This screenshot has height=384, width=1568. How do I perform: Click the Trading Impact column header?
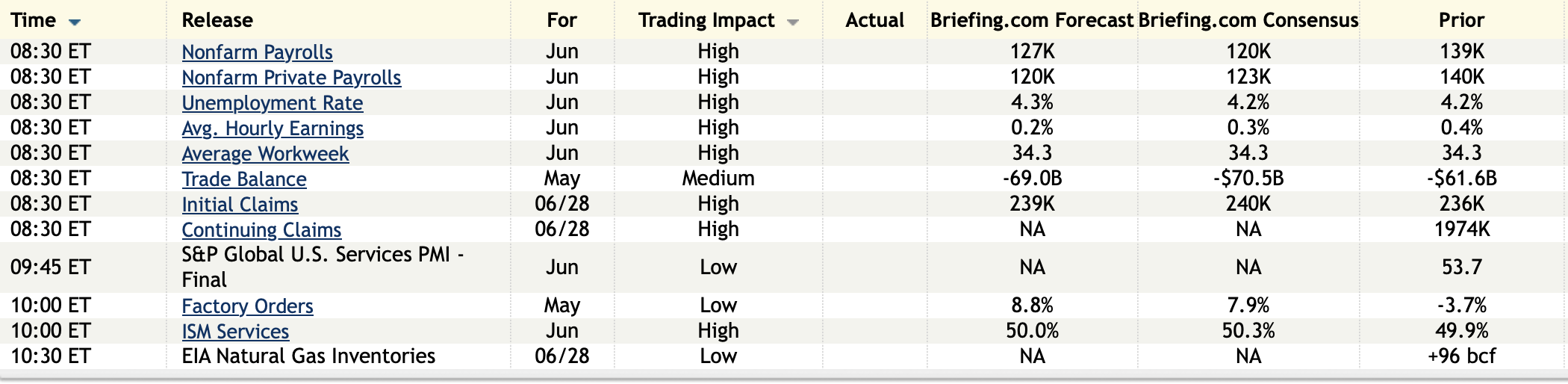[x=706, y=20]
